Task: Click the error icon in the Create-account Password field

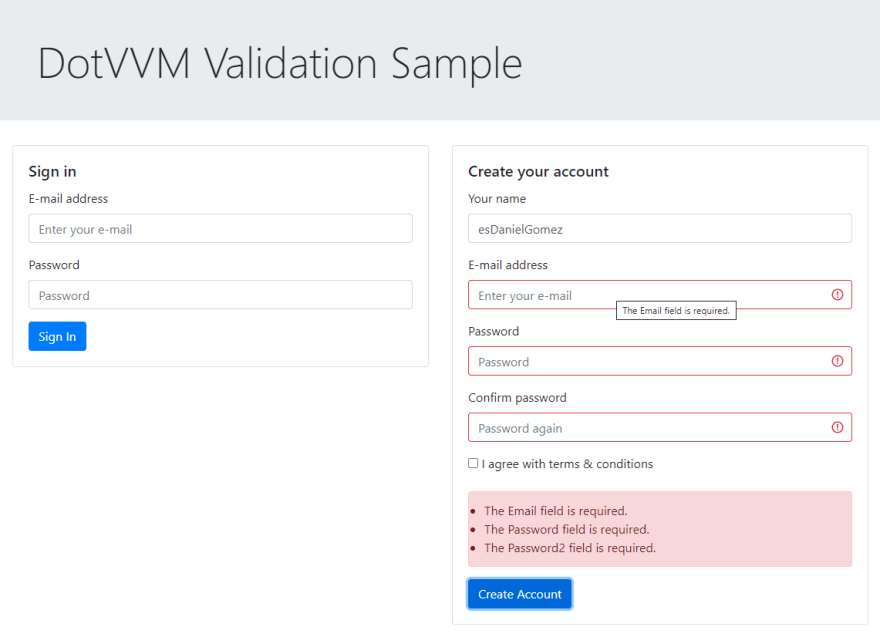Action: 837,361
